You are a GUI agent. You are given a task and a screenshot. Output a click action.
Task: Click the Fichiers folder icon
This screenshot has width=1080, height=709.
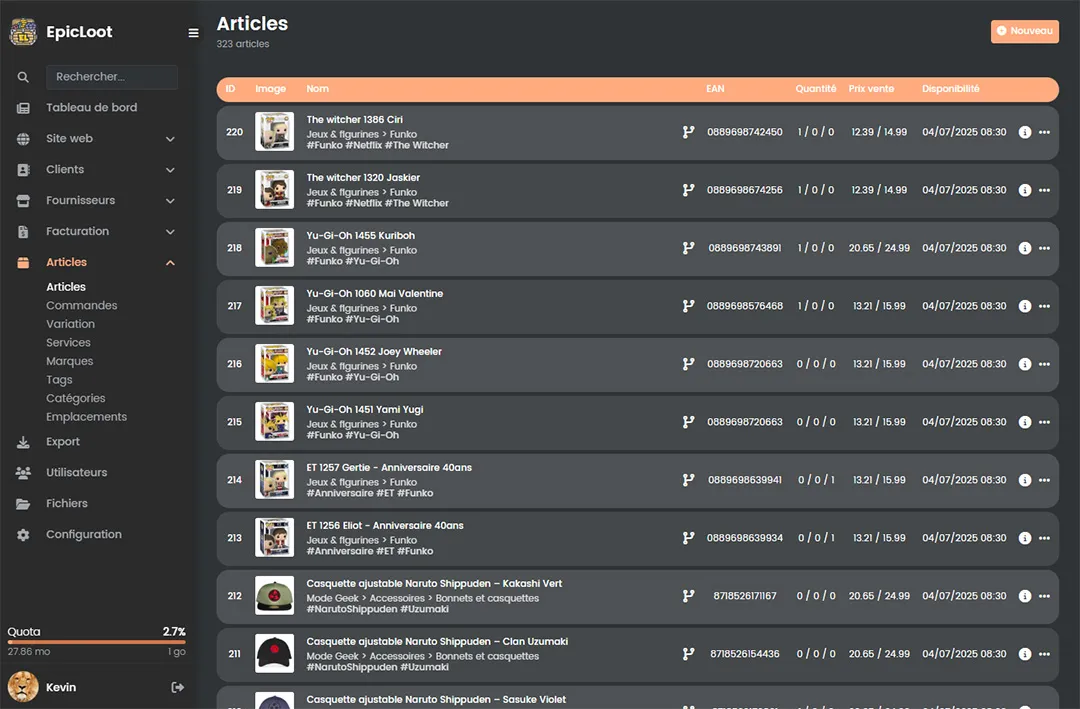pos(23,504)
